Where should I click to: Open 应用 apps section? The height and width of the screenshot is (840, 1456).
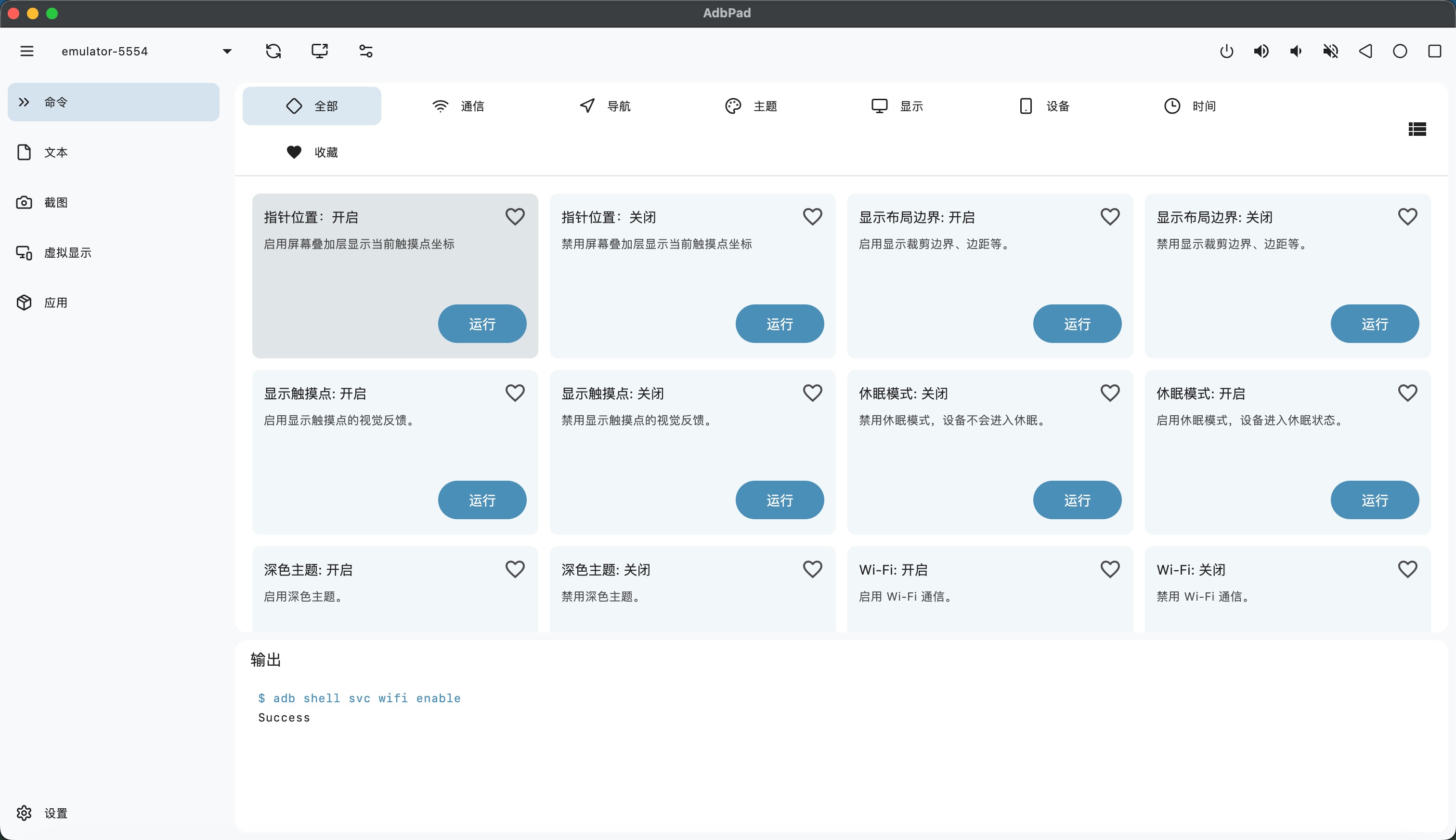pyautogui.click(x=114, y=303)
